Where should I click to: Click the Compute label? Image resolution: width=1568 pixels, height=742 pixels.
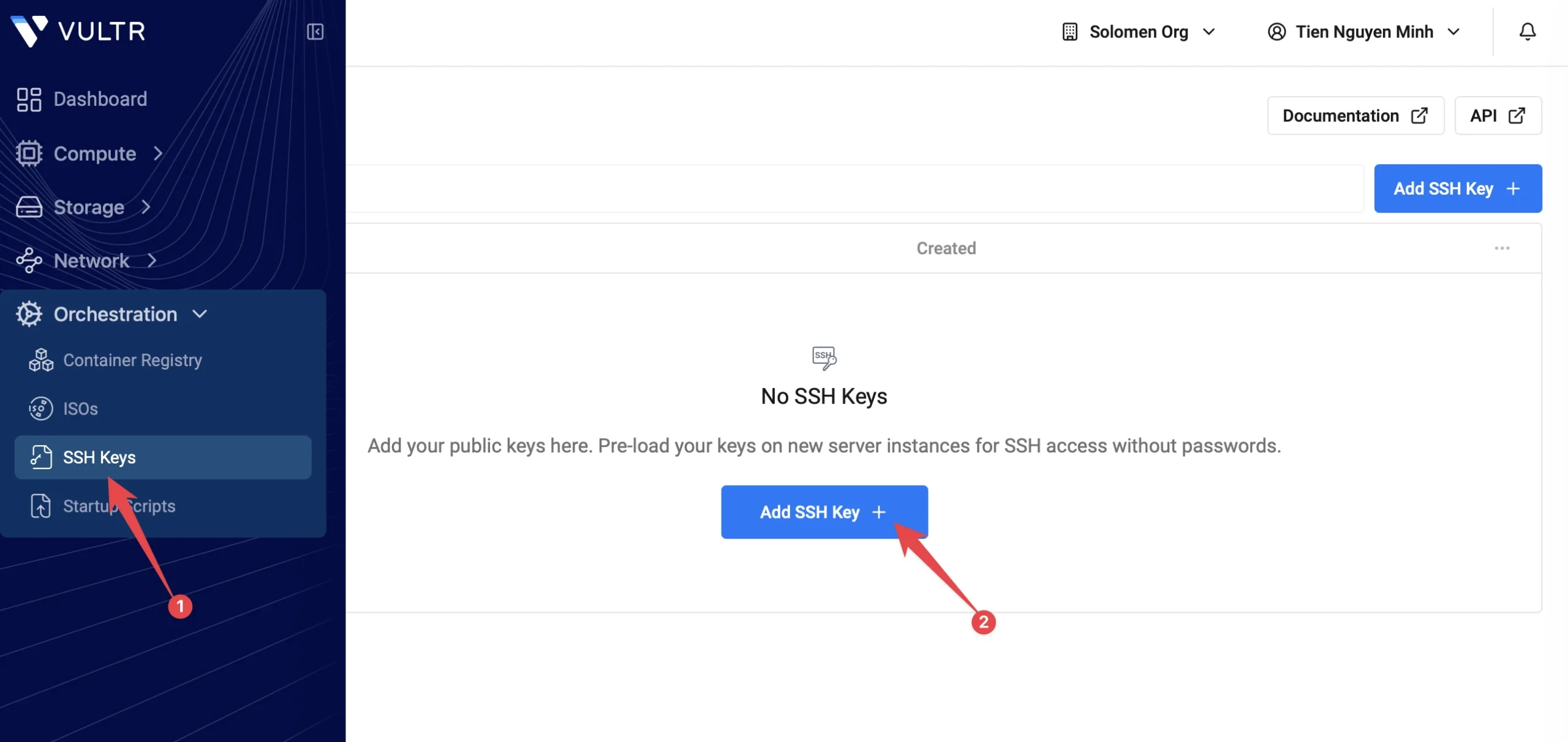(x=95, y=153)
